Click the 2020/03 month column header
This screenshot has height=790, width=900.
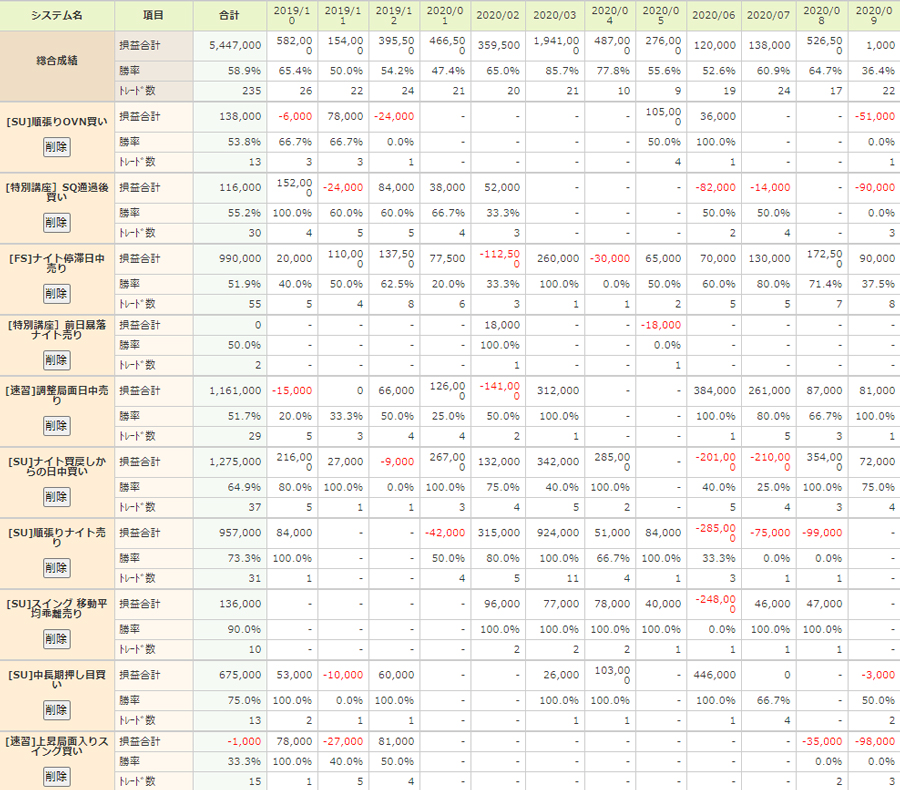pyautogui.click(x=554, y=16)
